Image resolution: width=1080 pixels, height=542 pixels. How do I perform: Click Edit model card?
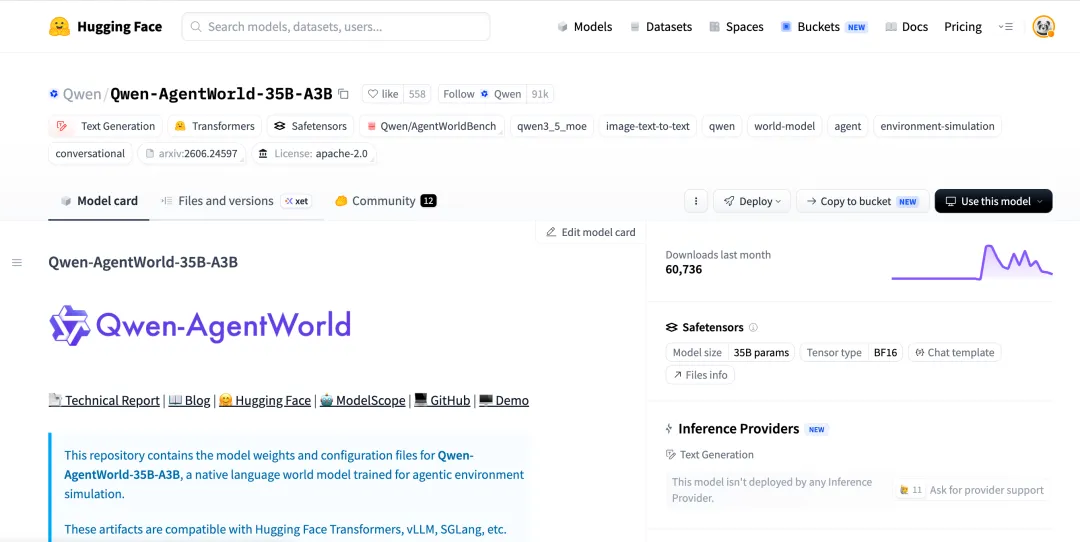tap(590, 232)
